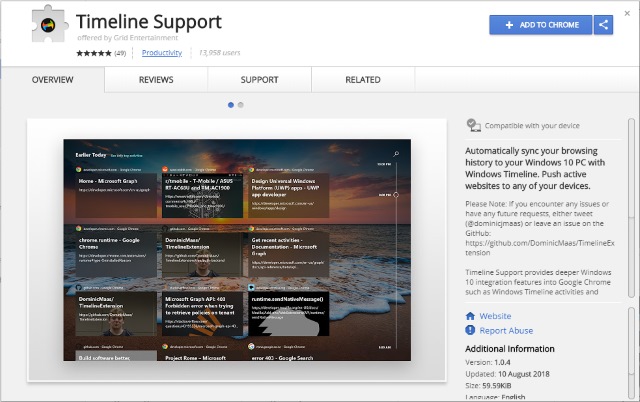Switch to the Reviews tab
640x402 pixels.
pos(156,79)
